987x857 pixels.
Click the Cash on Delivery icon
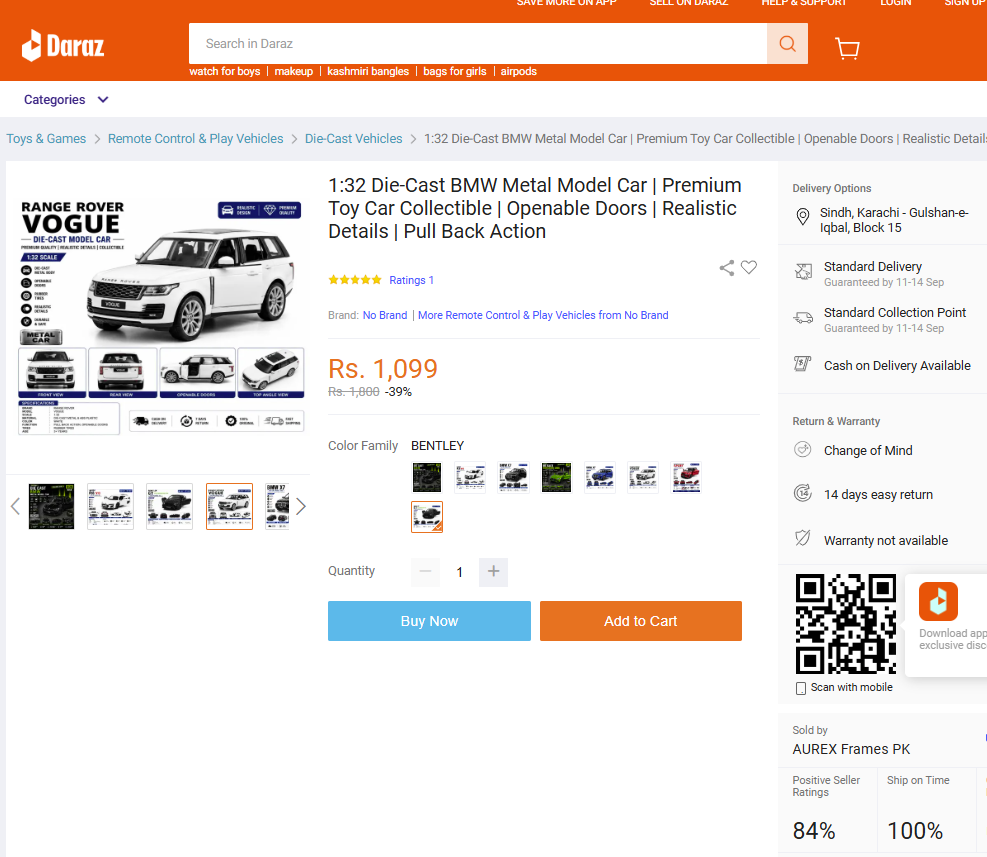click(803, 363)
